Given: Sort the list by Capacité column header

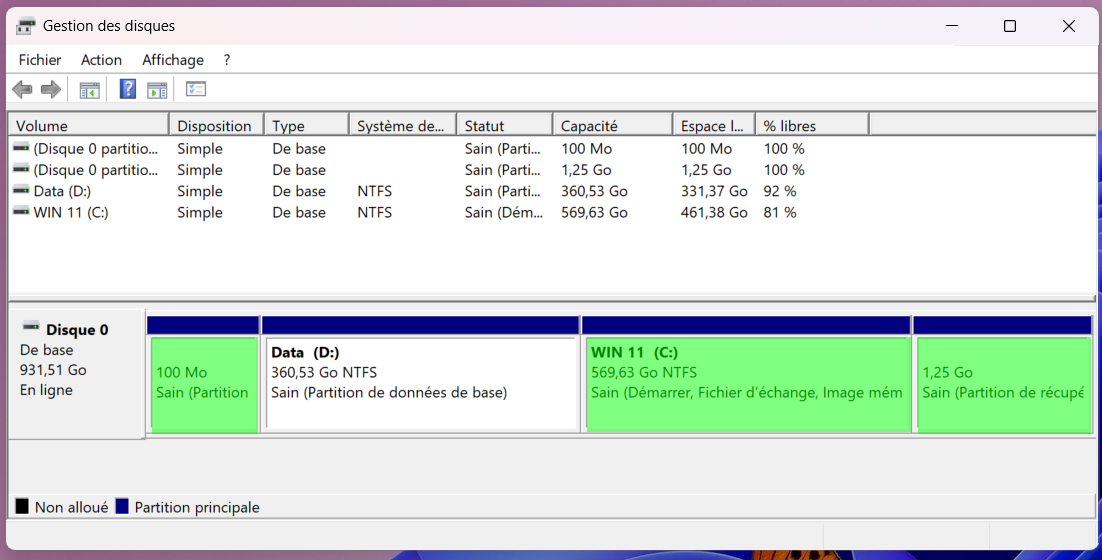Looking at the screenshot, I should click(611, 126).
